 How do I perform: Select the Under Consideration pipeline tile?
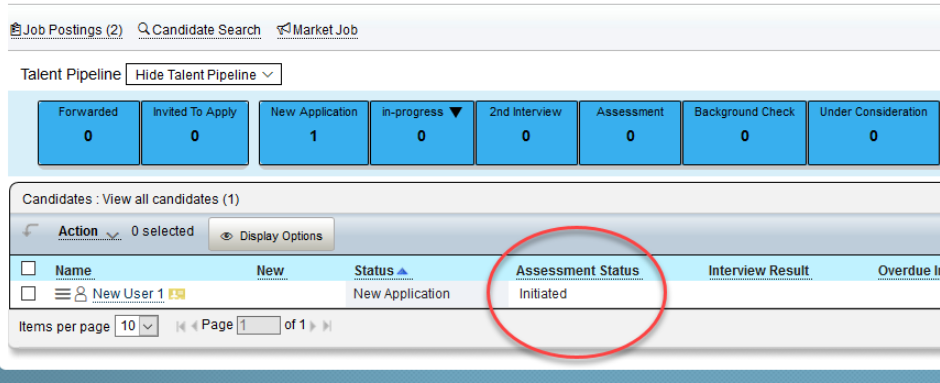(873, 132)
